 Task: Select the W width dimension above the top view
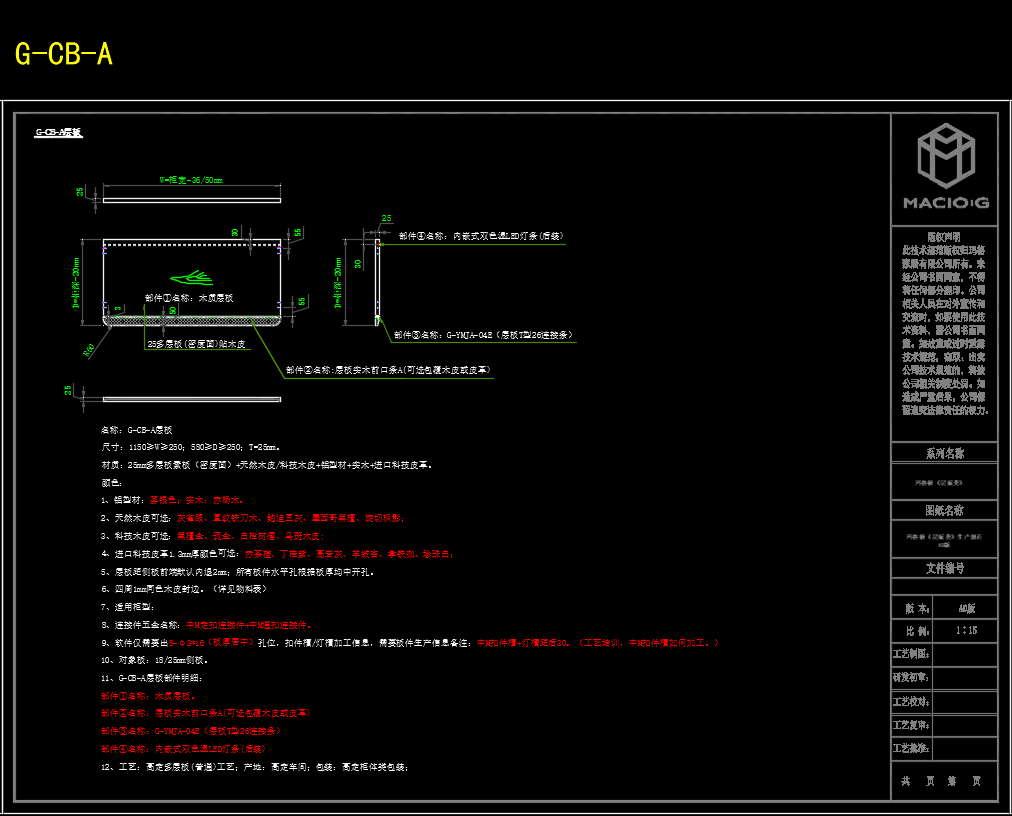(191, 181)
